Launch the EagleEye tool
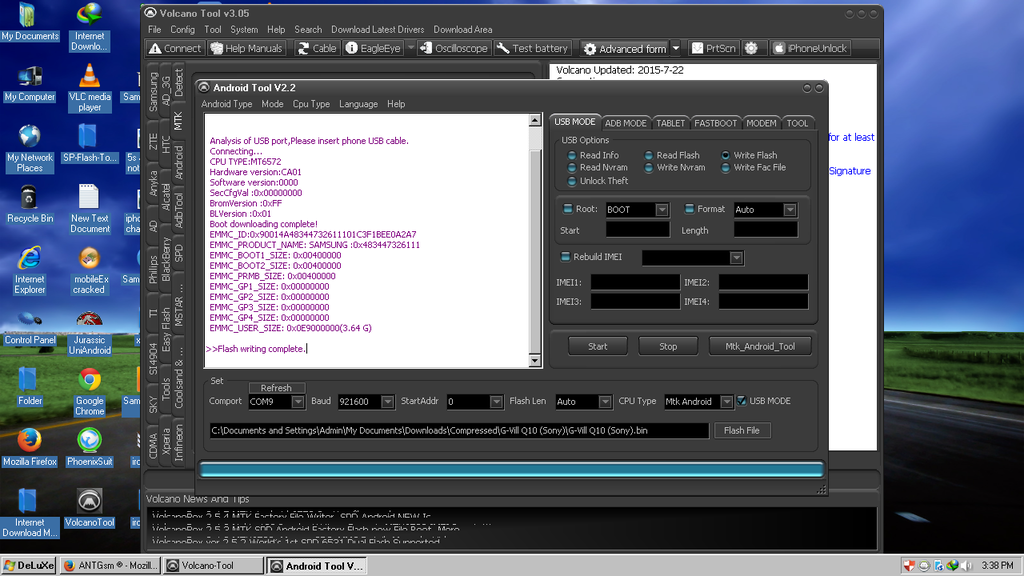 click(373, 48)
